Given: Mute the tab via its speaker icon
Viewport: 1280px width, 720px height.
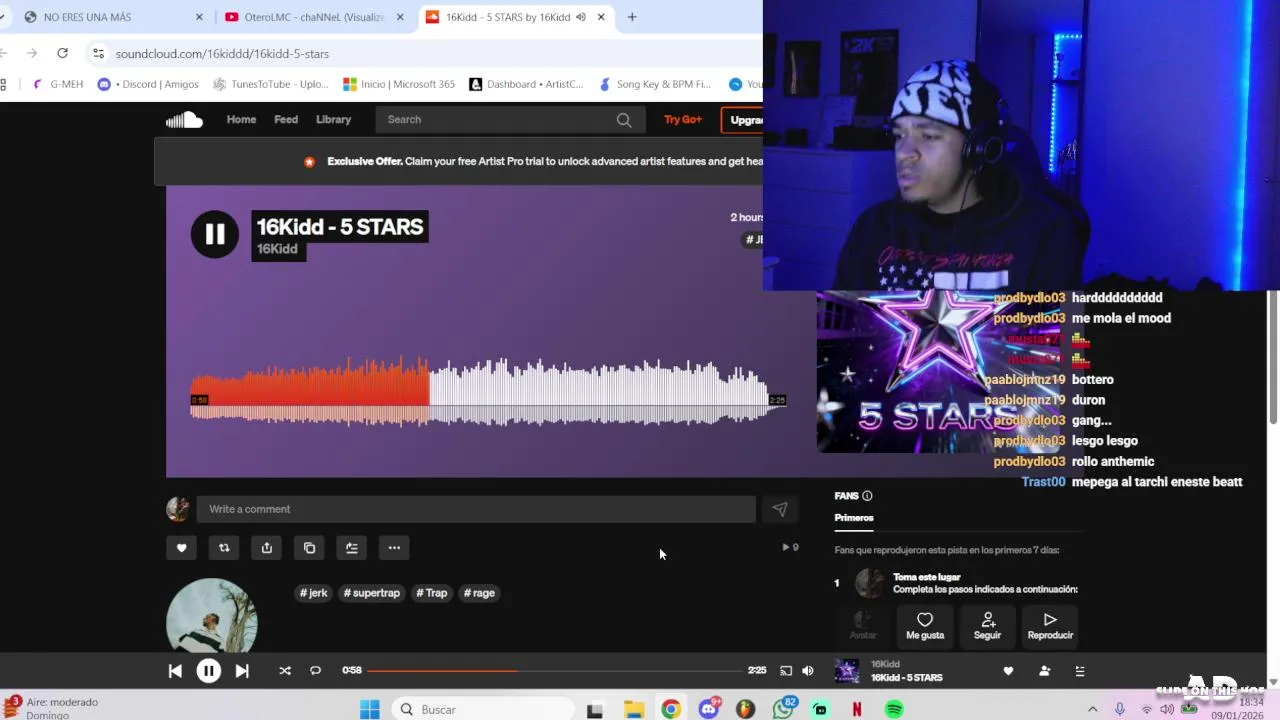Looking at the screenshot, I should point(581,17).
